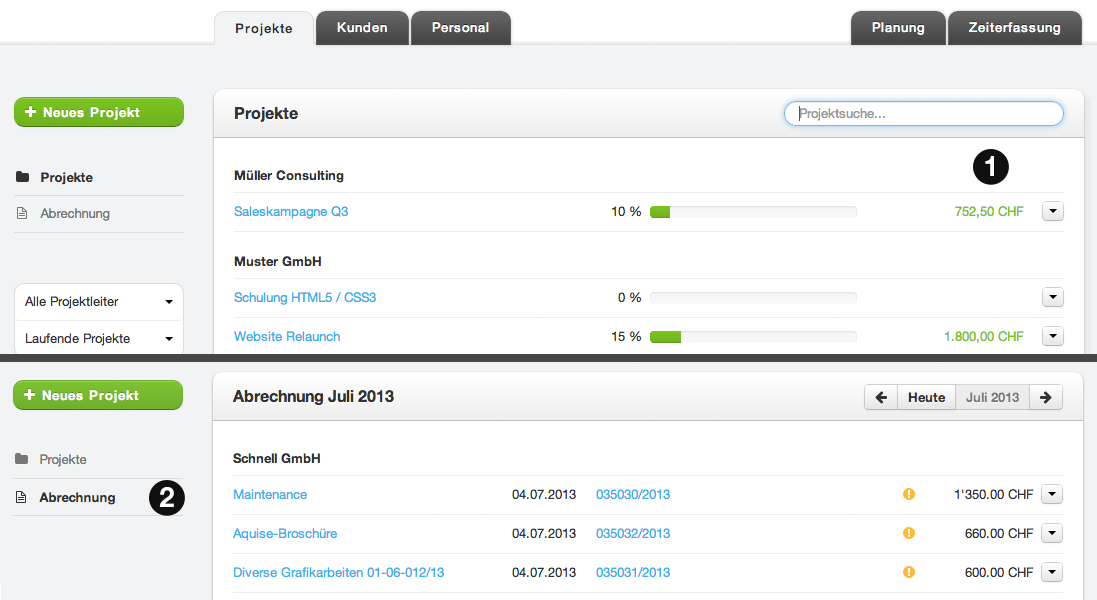Go to the next month with right arrow
This screenshot has width=1097, height=600.
pyautogui.click(x=1046, y=397)
